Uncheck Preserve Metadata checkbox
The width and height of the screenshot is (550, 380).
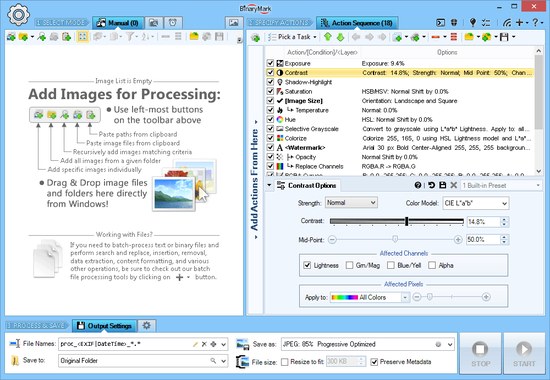point(374,362)
